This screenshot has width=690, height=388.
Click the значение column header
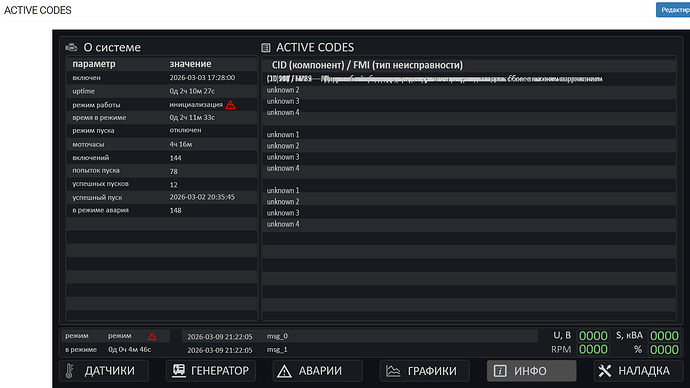[x=190, y=64]
